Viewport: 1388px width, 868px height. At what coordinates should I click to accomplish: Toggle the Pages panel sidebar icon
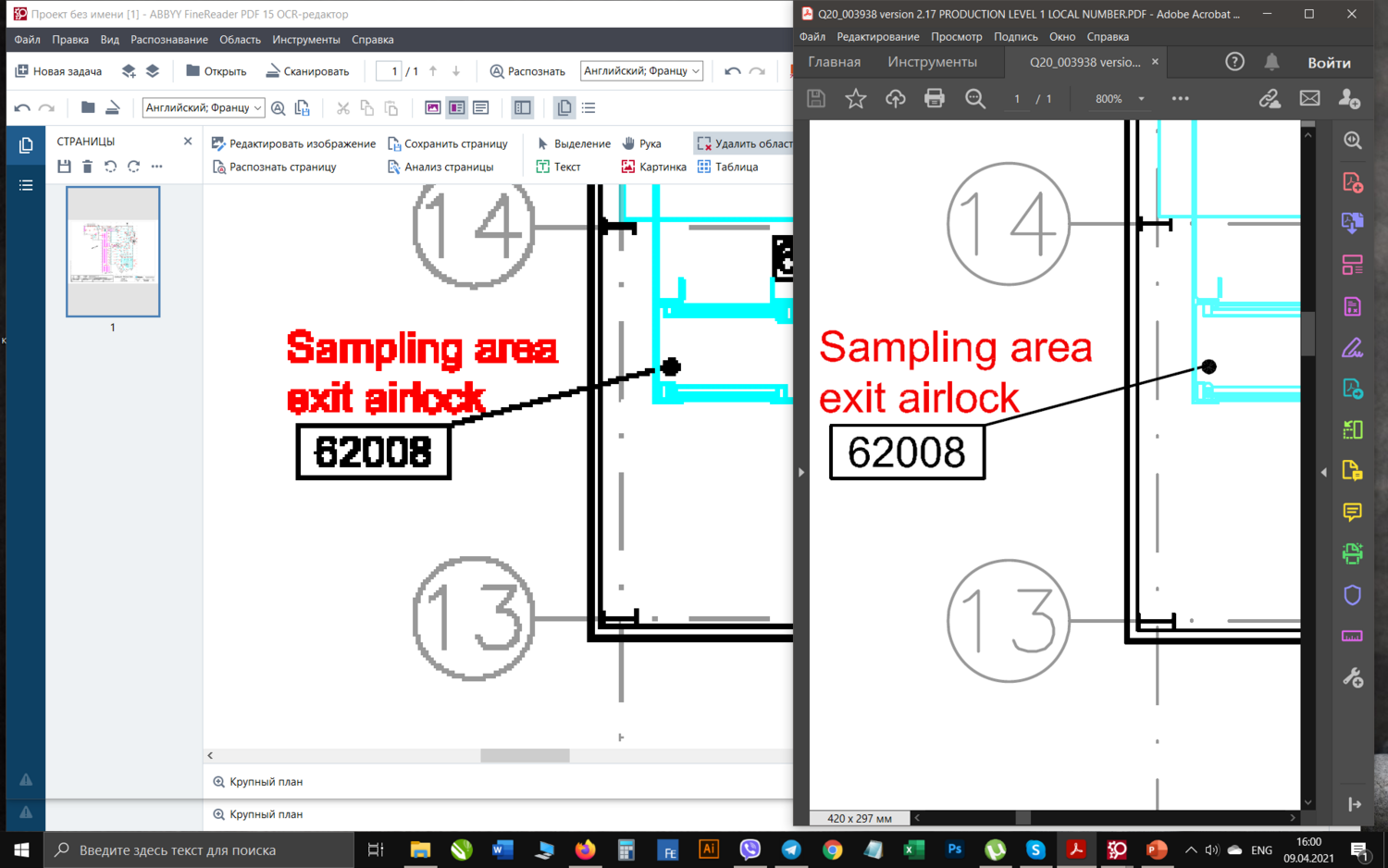tap(26, 145)
